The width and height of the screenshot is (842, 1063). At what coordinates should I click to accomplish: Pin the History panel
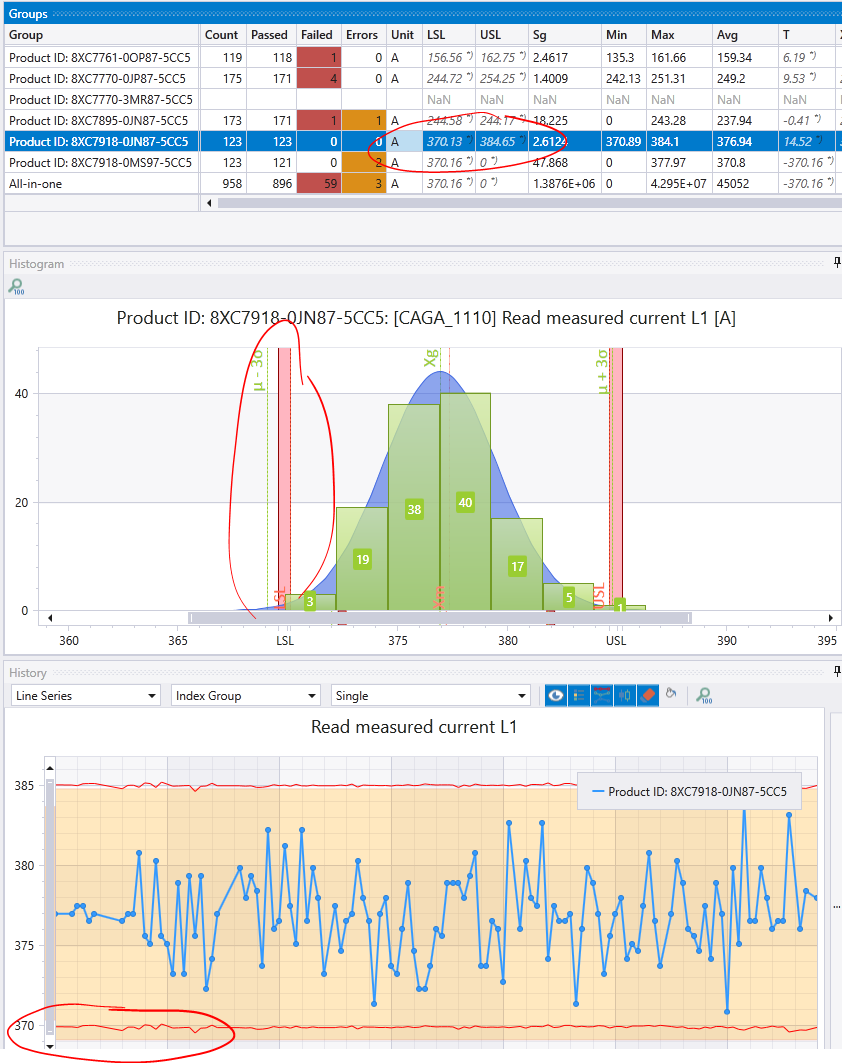pyautogui.click(x=837, y=672)
